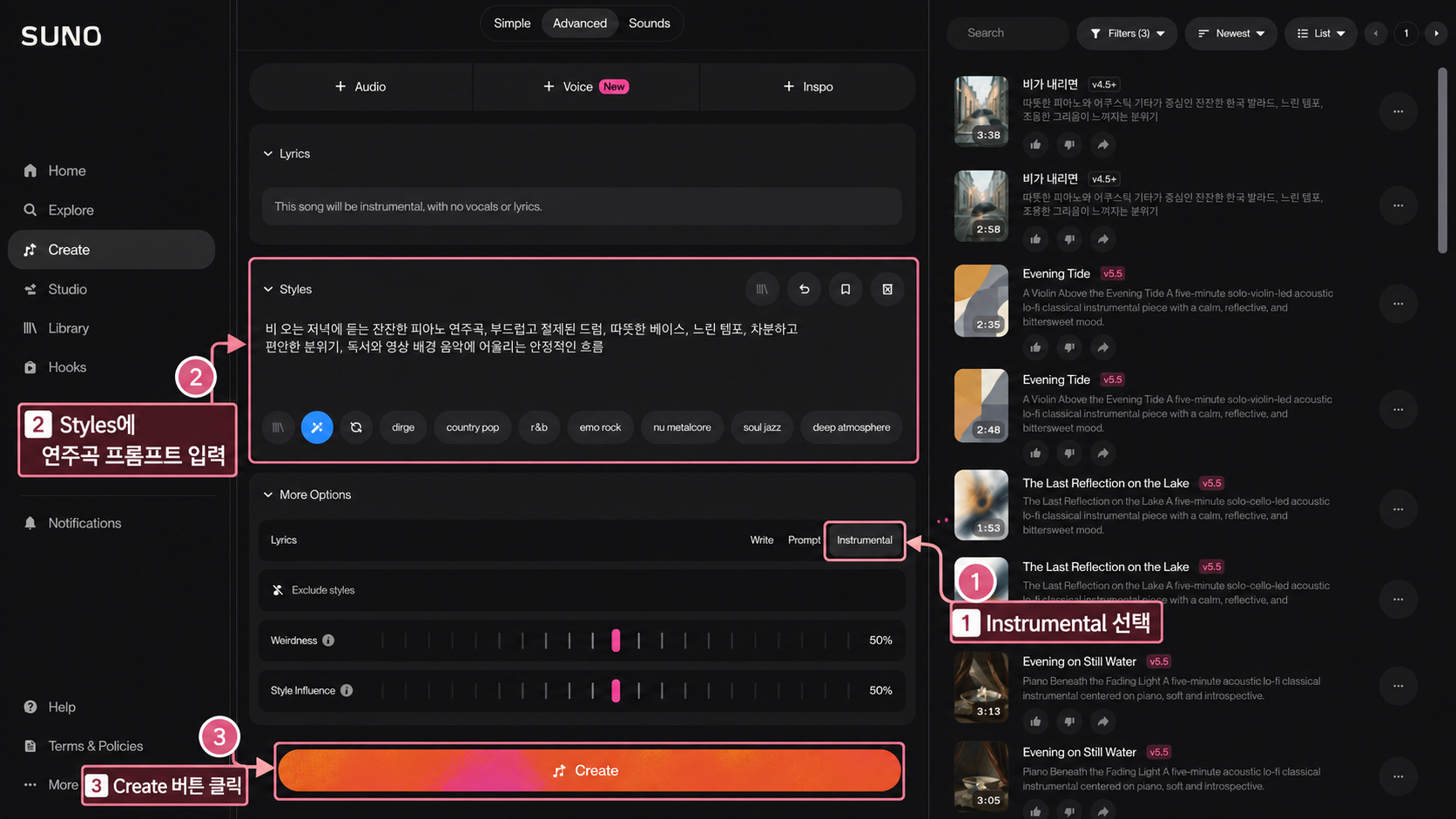Open the More menu in the sidebar
The width and height of the screenshot is (1456, 819).
51,785
